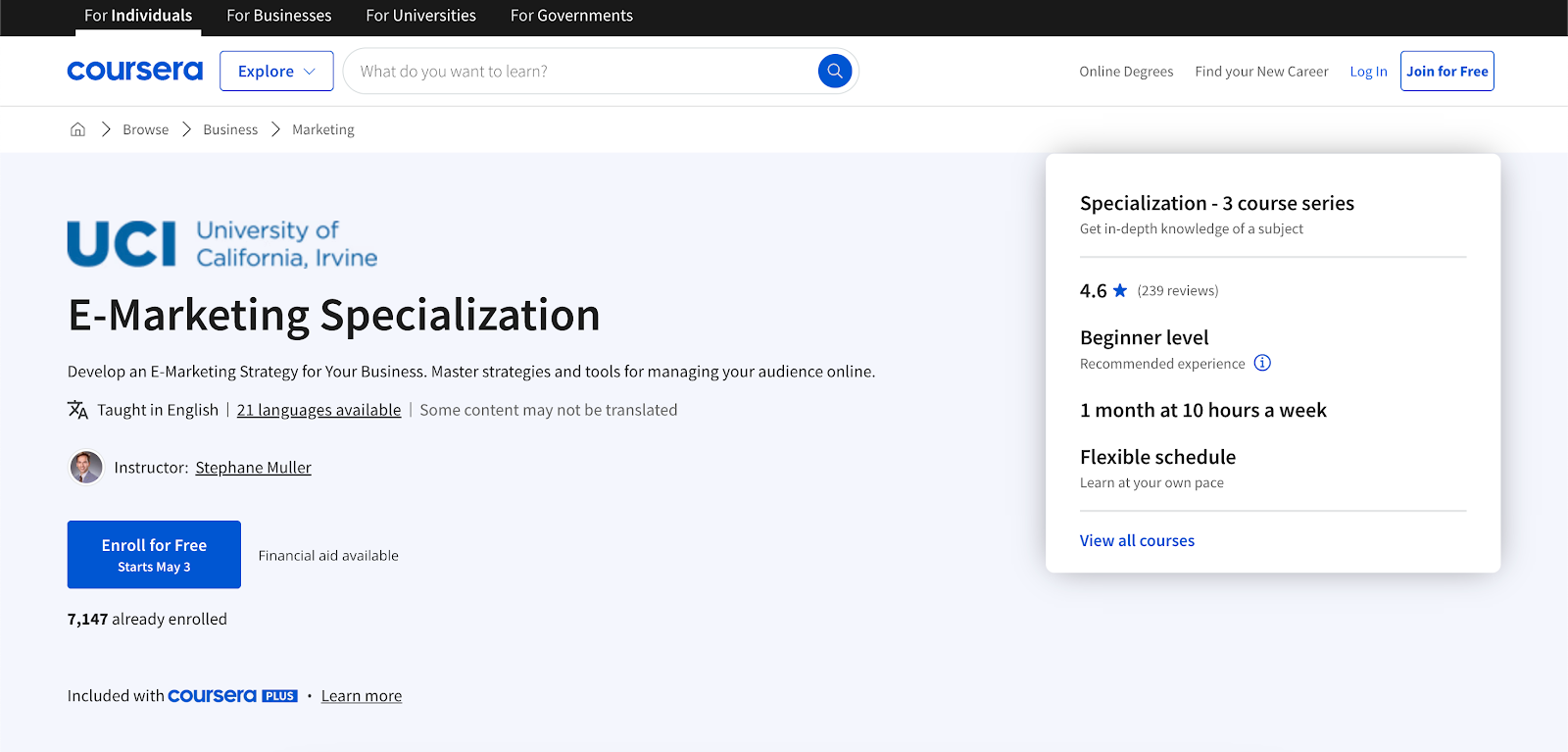Click 'Specialization - 3 course series' heading
The image size is (1568, 752).
[x=1217, y=203]
